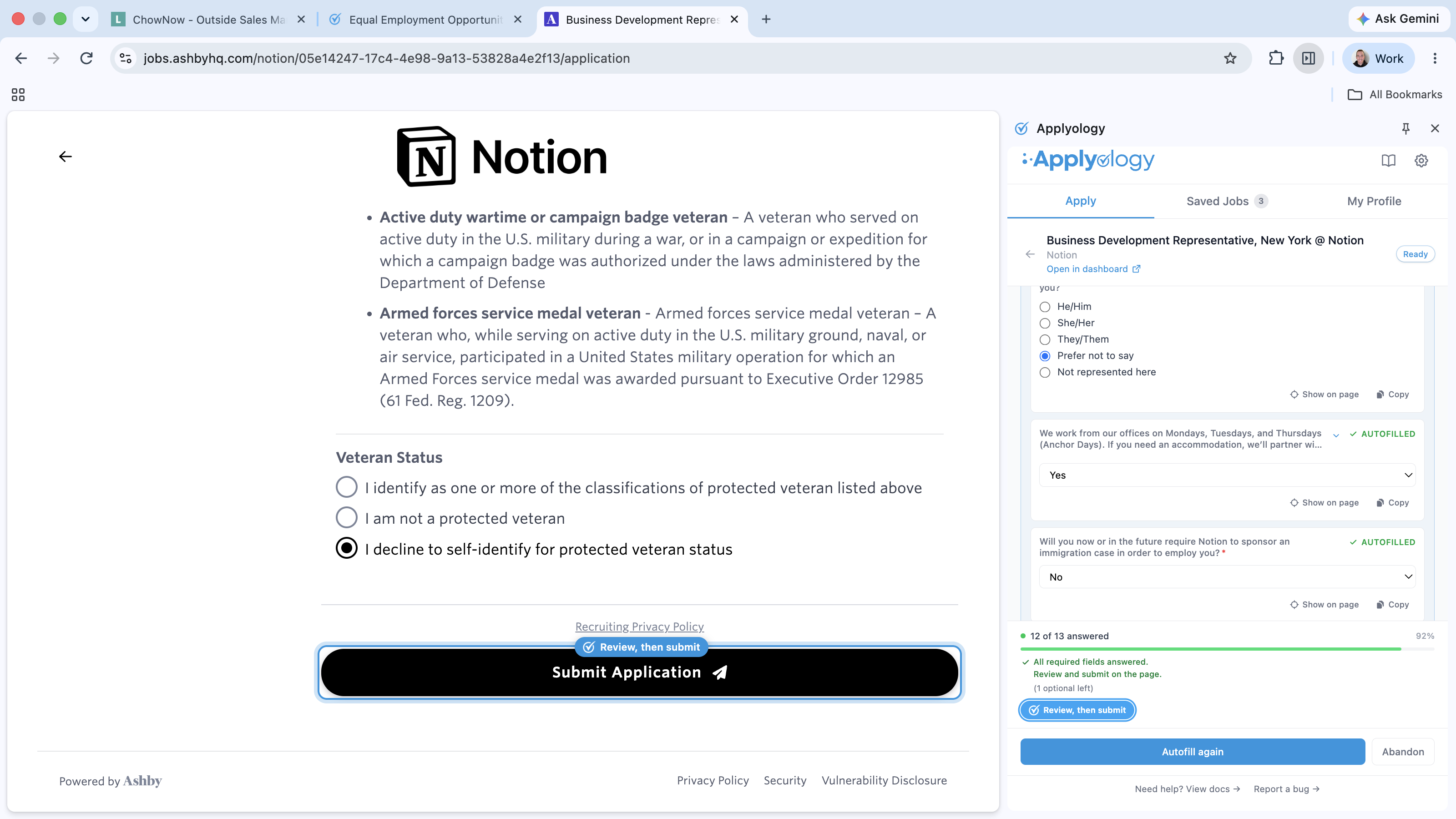Open the Recruiting Privacy Policy link
This screenshot has width=1456, height=819.
point(639,626)
